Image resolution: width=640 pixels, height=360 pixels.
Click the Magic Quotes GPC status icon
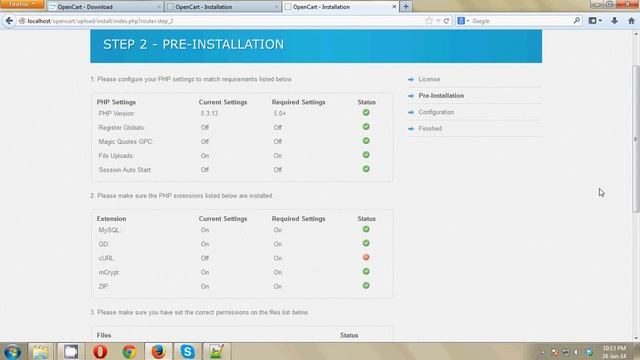tap(366, 141)
